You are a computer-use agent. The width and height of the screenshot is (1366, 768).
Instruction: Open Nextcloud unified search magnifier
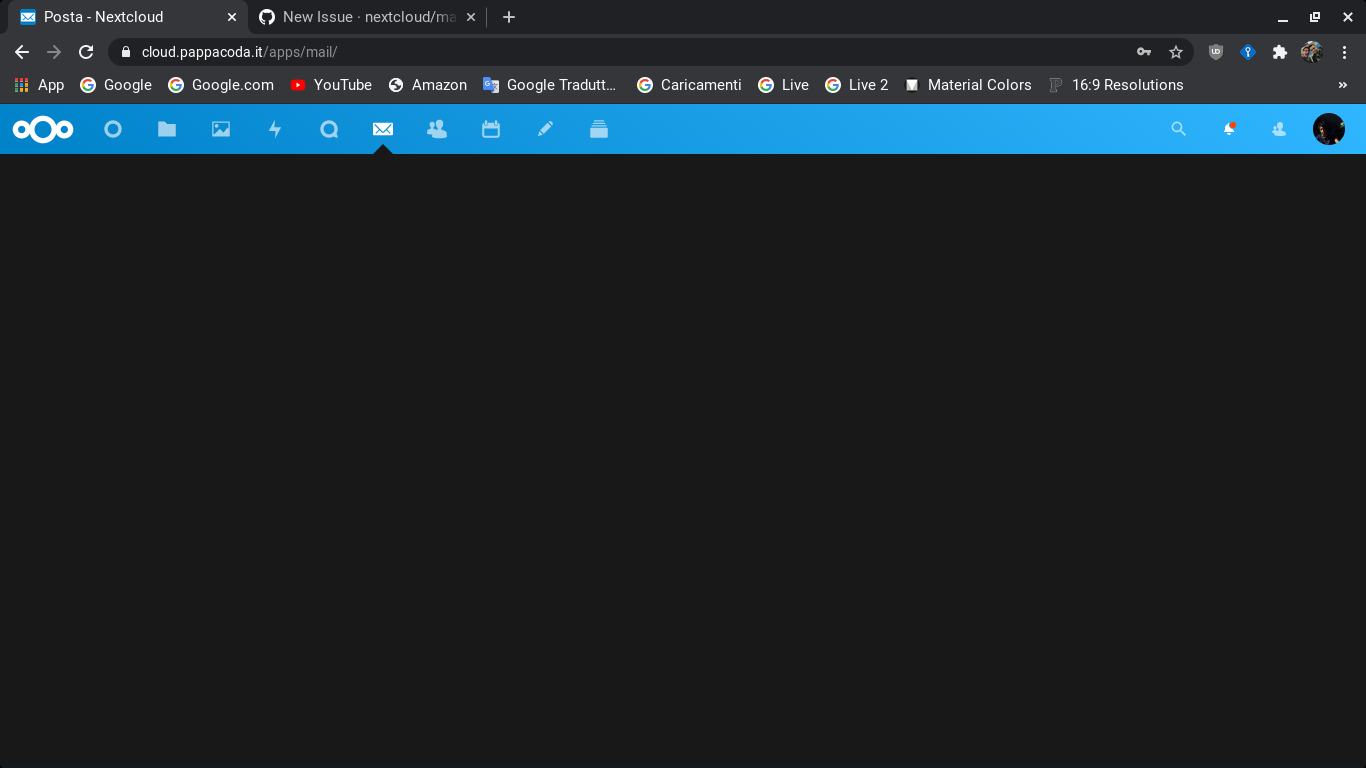coord(1179,129)
